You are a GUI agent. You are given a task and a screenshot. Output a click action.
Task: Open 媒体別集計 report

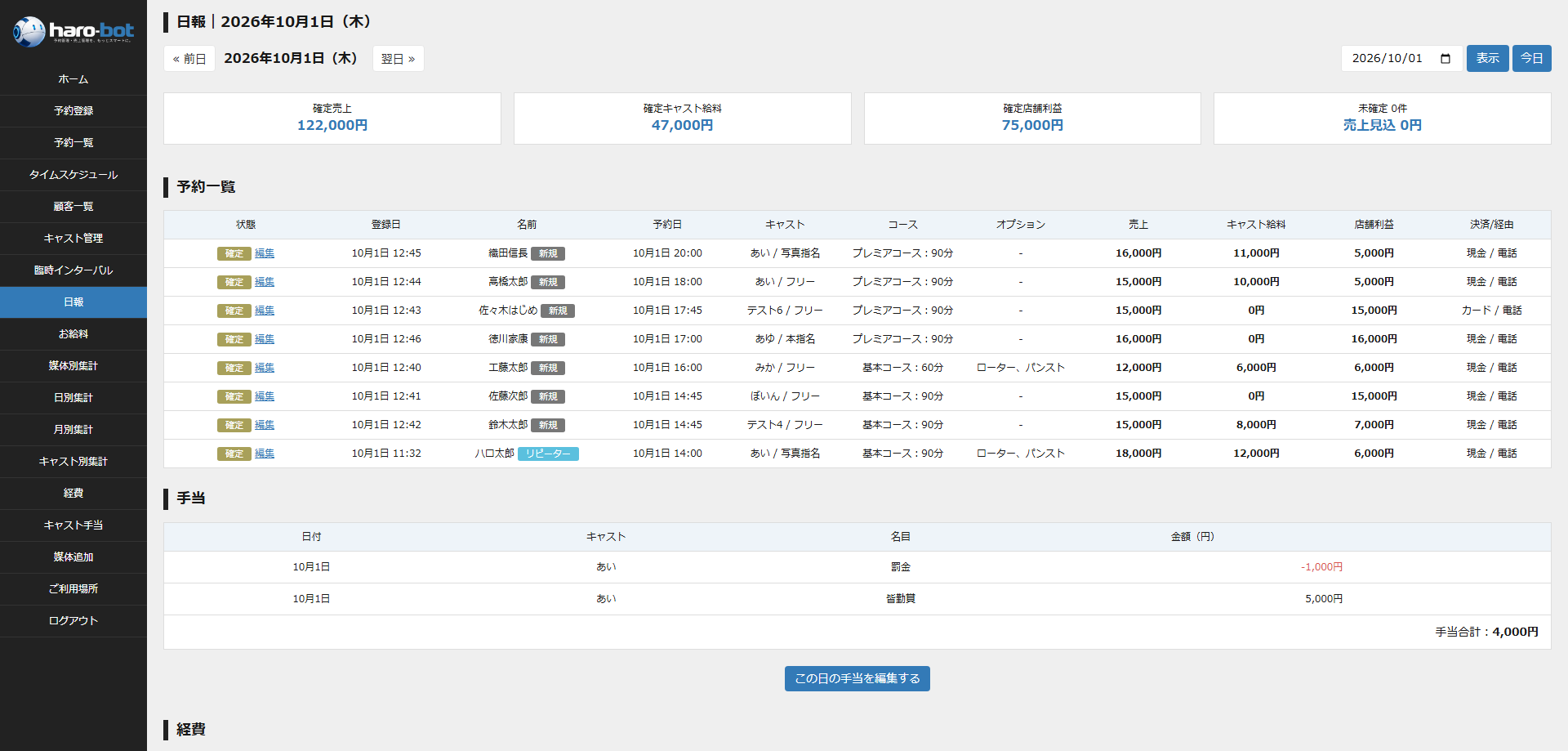tap(73, 366)
